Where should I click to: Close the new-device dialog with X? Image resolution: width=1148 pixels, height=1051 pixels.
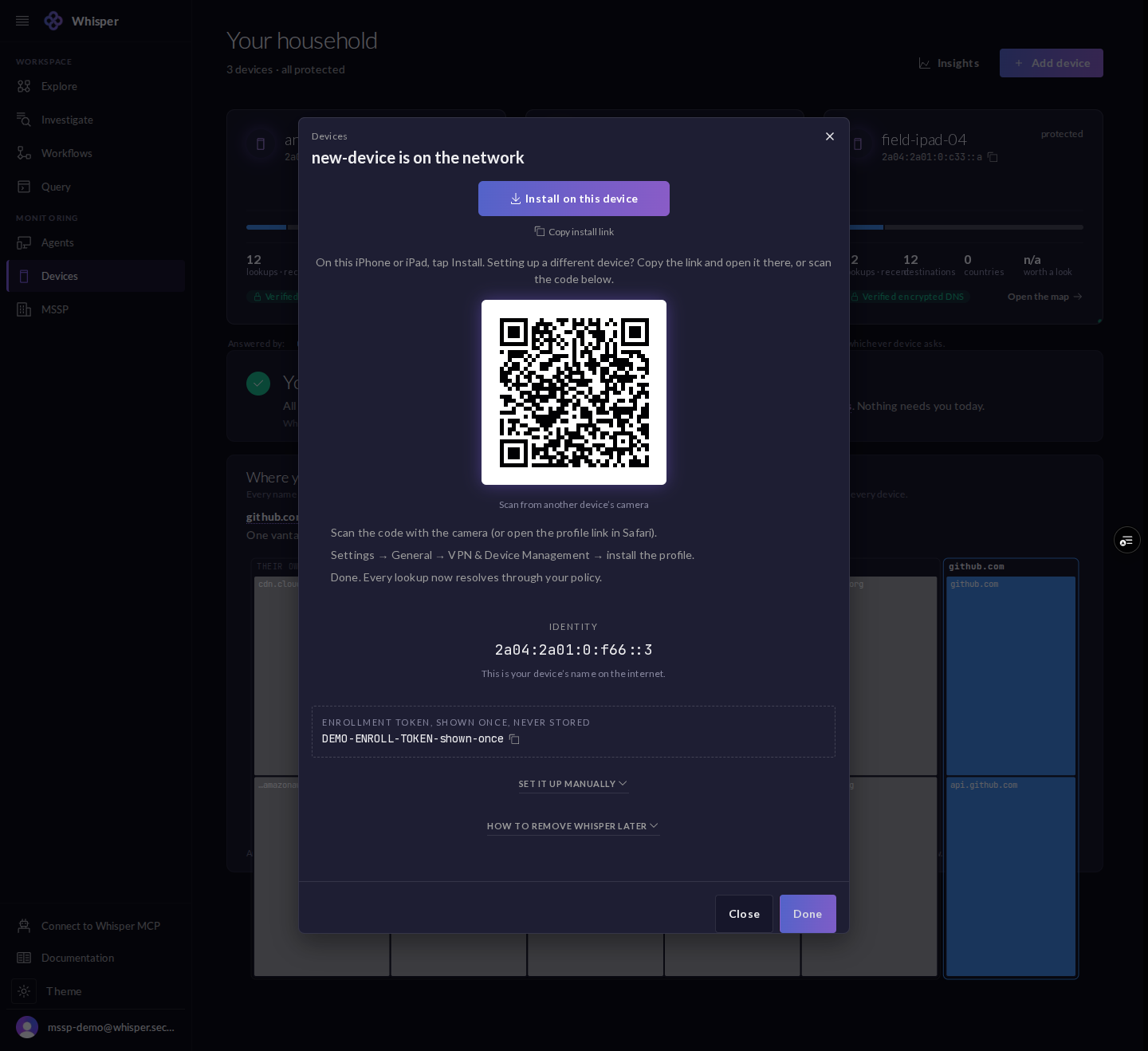[x=830, y=136]
